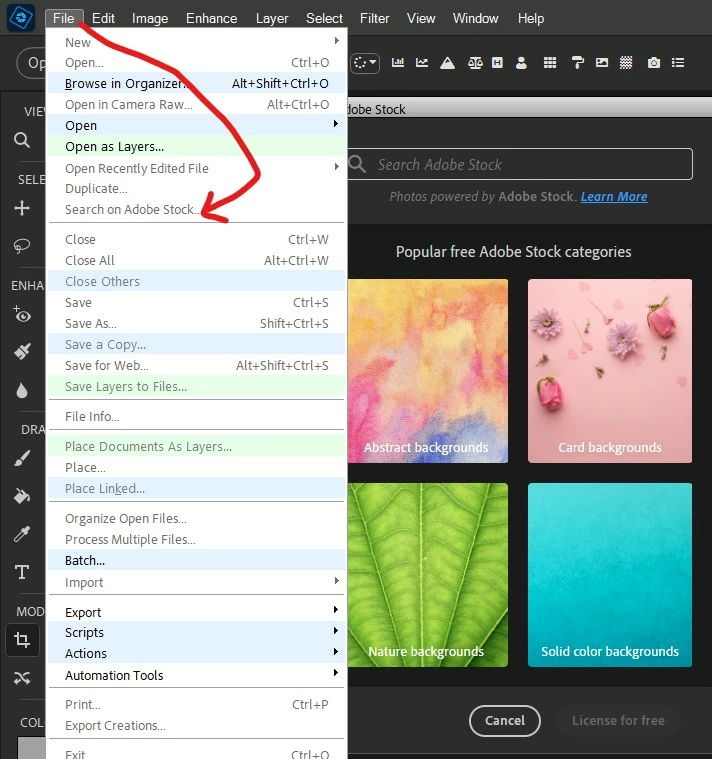Choose Export Creations menu item
The width and height of the screenshot is (712, 759).
click(x=197, y=726)
